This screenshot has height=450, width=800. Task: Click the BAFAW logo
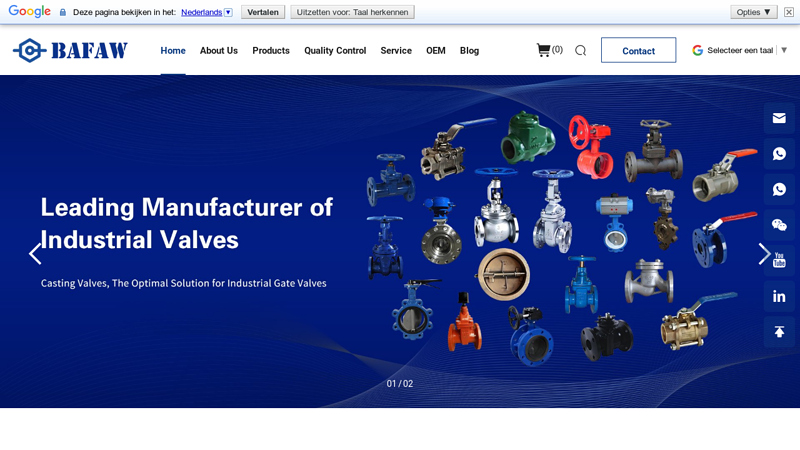point(70,51)
